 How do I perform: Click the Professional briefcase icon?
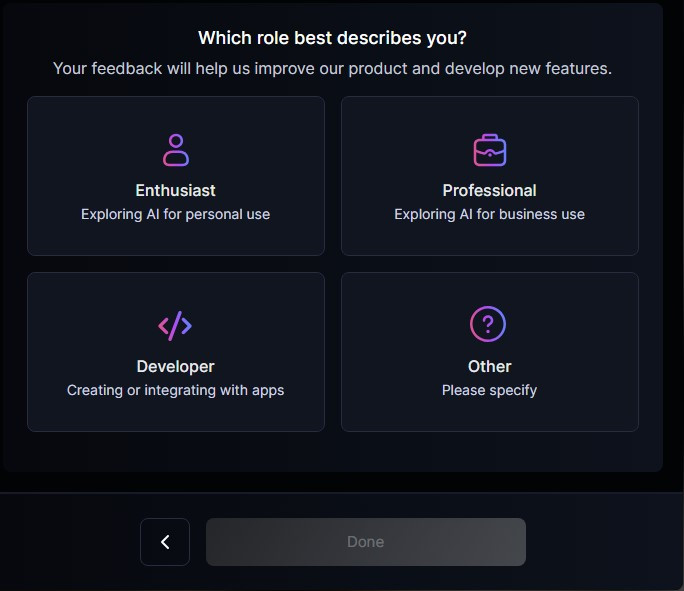click(489, 150)
